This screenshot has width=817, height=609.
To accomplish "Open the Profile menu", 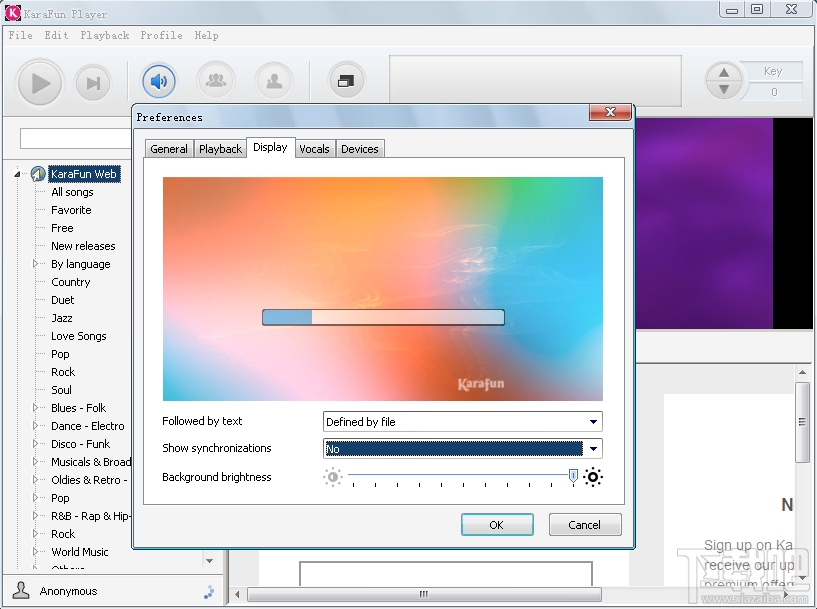I will [x=161, y=35].
